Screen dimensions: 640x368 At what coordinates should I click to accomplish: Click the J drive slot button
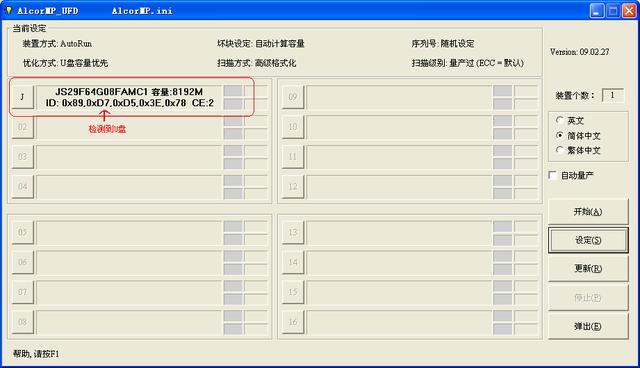[22, 97]
